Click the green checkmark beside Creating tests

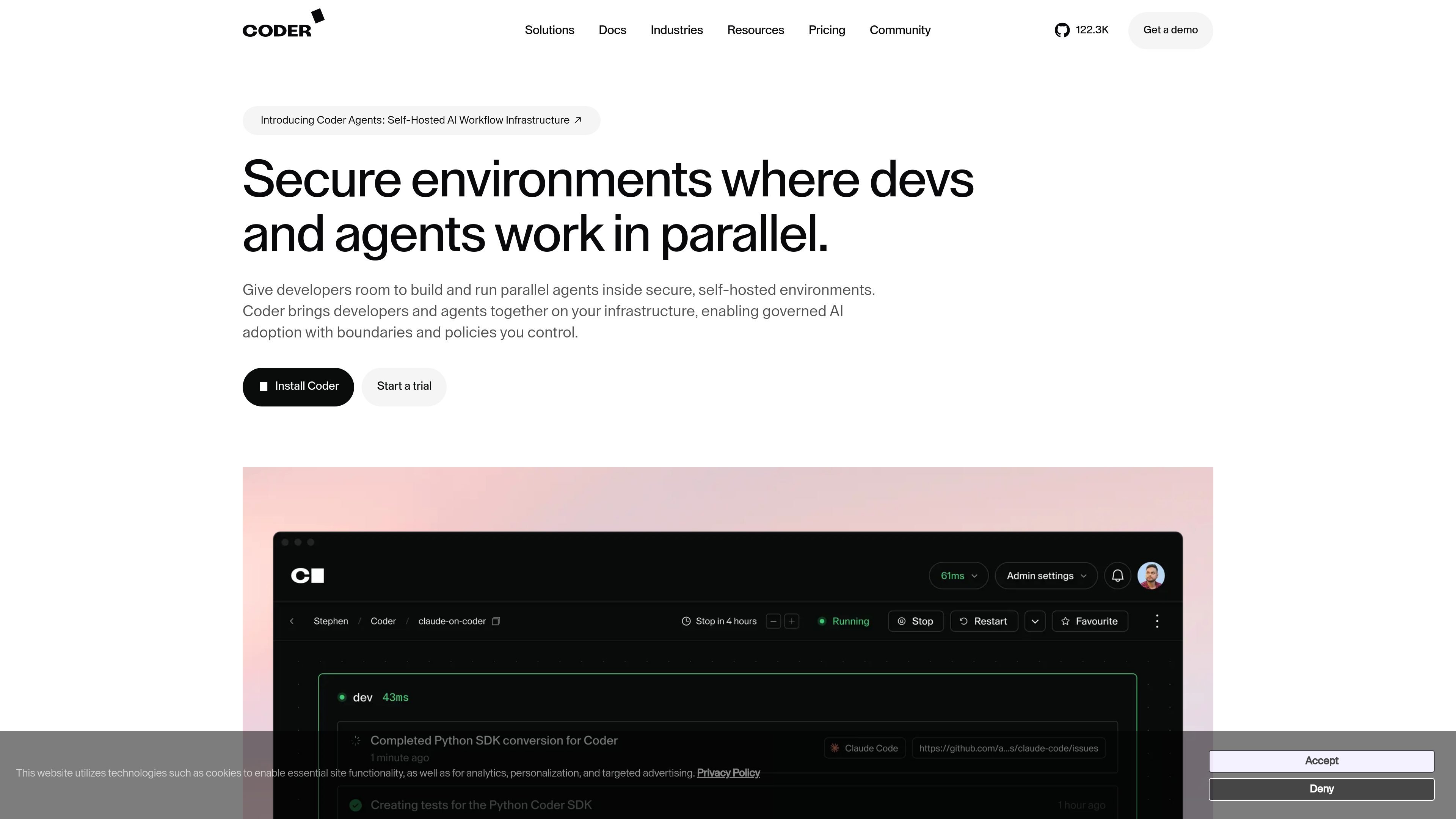tap(356, 805)
